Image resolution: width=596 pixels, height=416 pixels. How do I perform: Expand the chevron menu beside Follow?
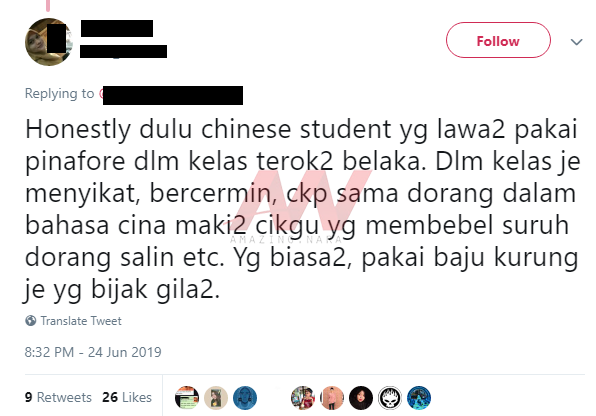pos(576,42)
